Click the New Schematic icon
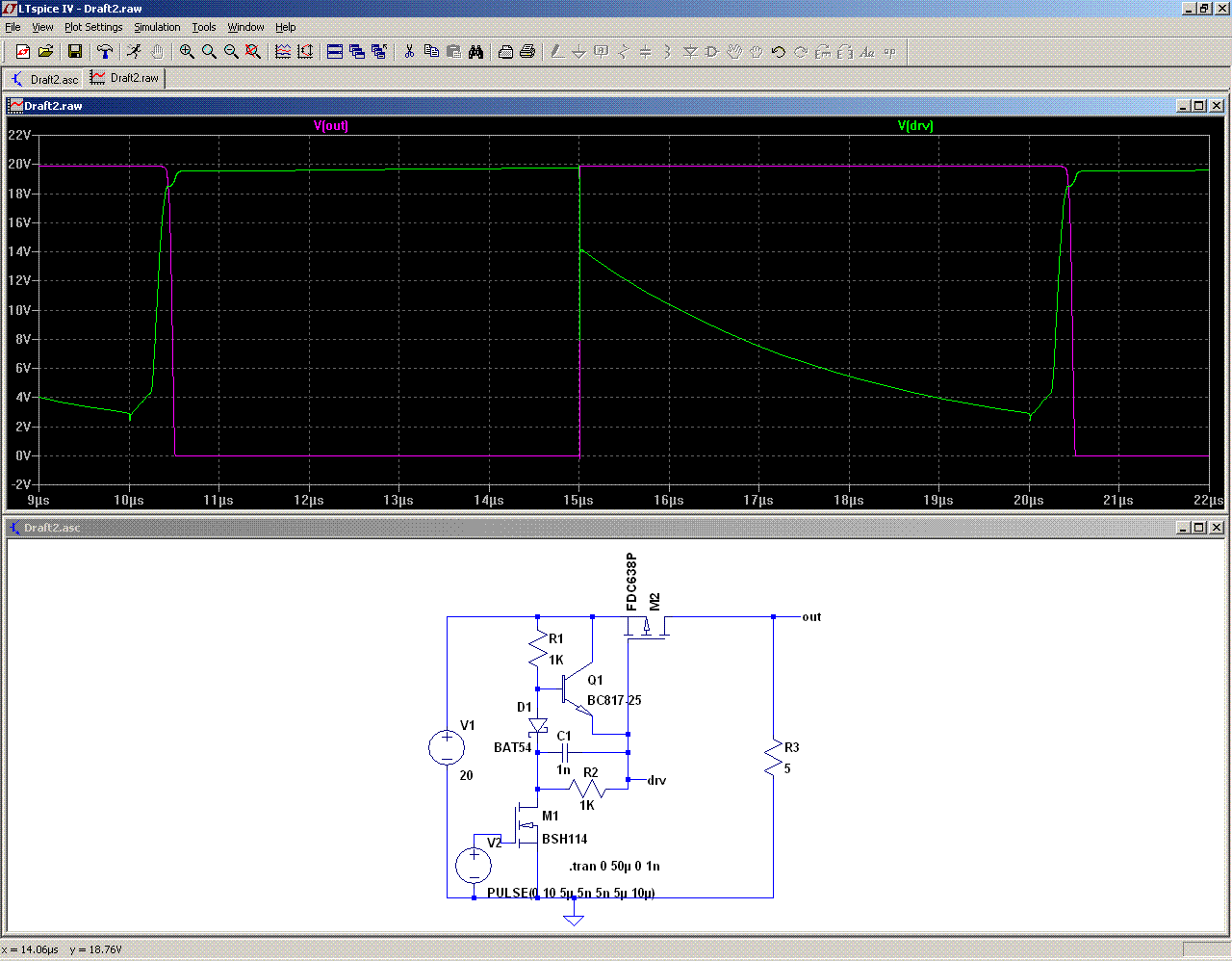This screenshot has height=961, width=1232. pos(23,52)
